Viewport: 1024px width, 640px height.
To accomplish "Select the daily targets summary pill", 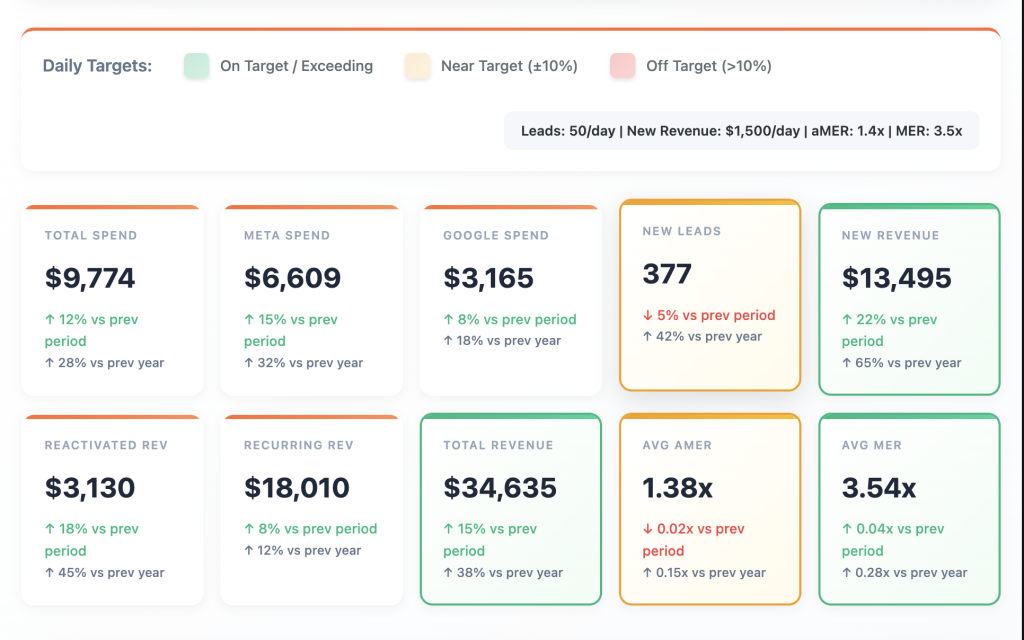I will coord(741,131).
